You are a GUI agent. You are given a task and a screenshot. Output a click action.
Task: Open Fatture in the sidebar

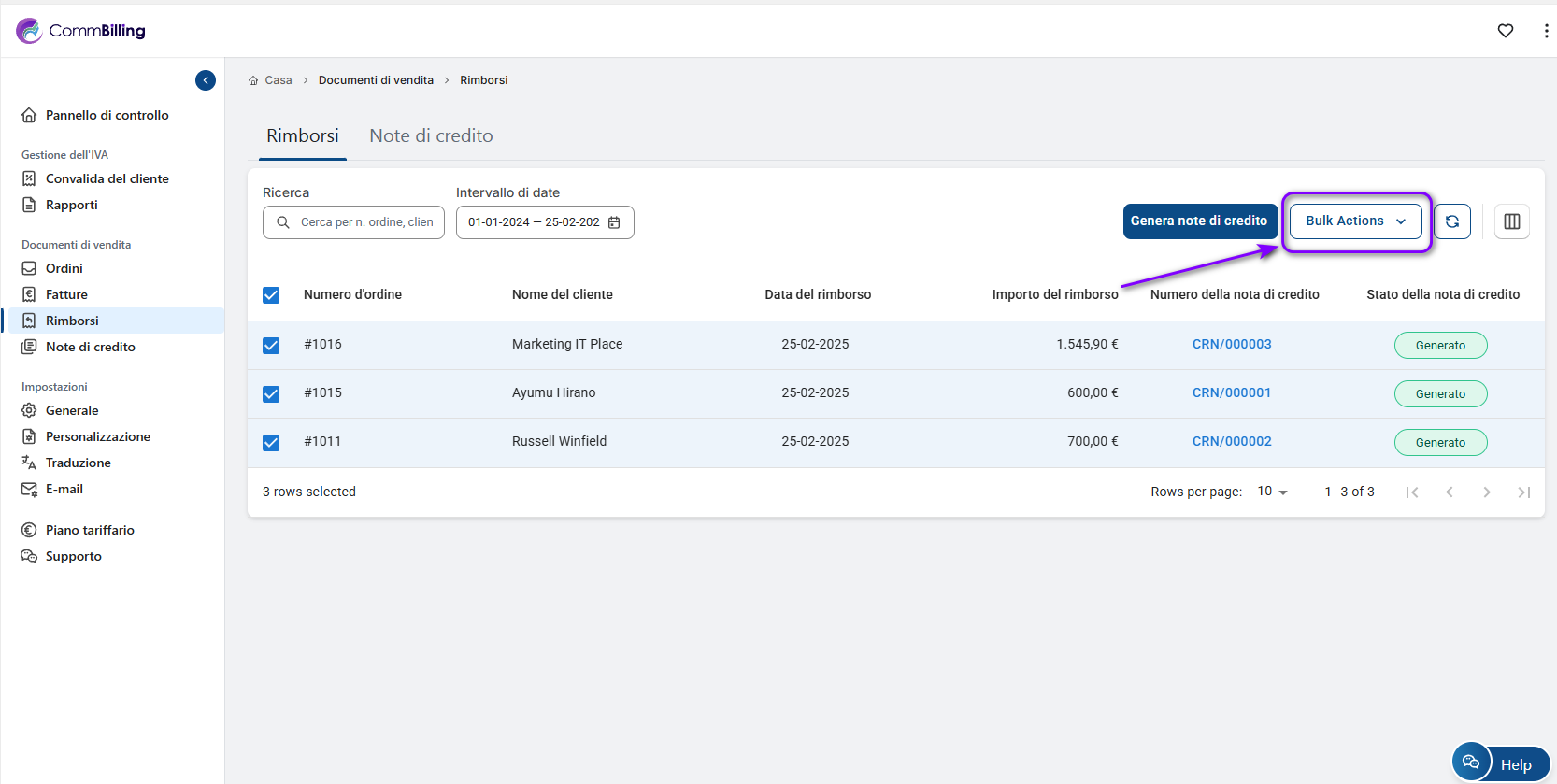coord(66,294)
